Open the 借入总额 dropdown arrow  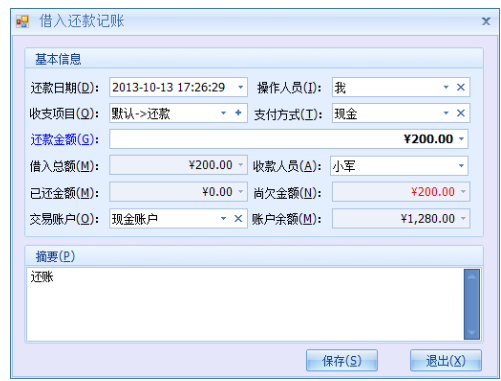coord(240,165)
